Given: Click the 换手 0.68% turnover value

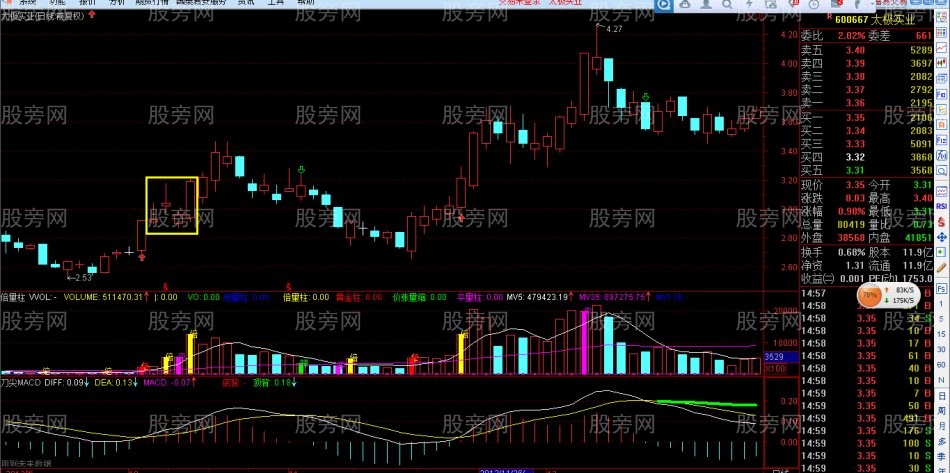Looking at the screenshot, I should click(851, 252).
